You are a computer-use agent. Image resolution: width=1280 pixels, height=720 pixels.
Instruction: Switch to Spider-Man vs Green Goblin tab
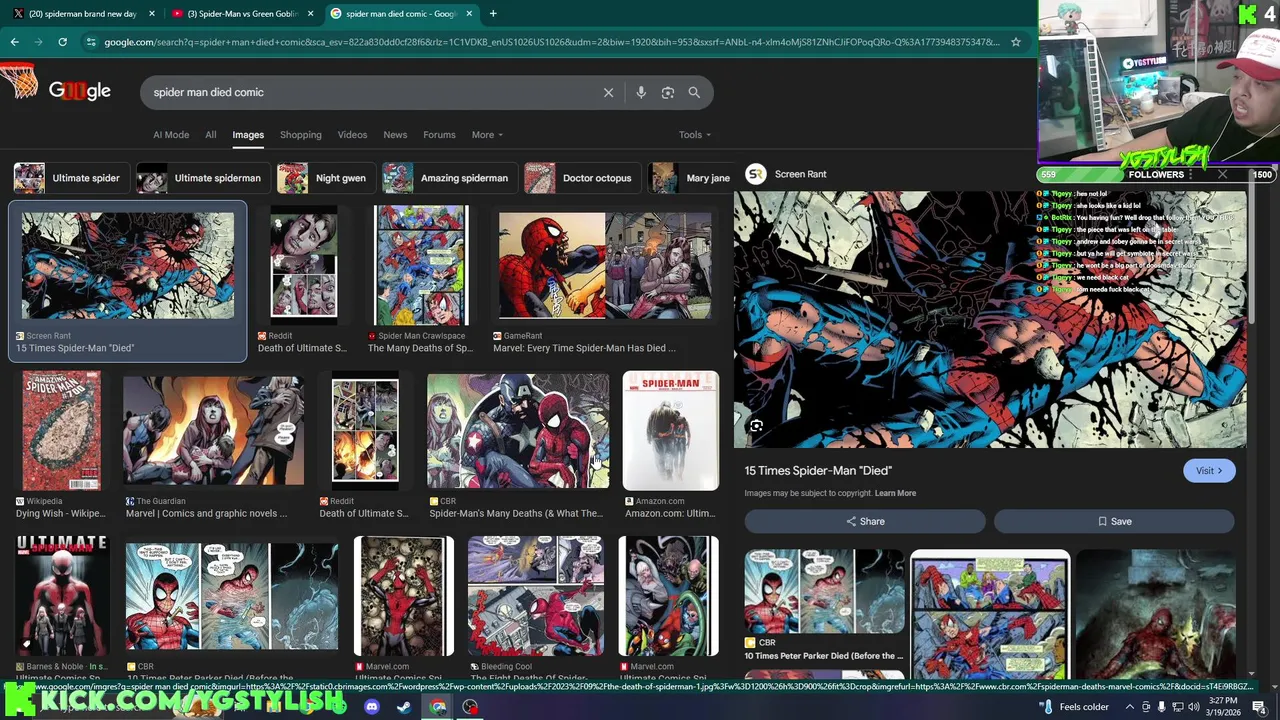pos(240,14)
